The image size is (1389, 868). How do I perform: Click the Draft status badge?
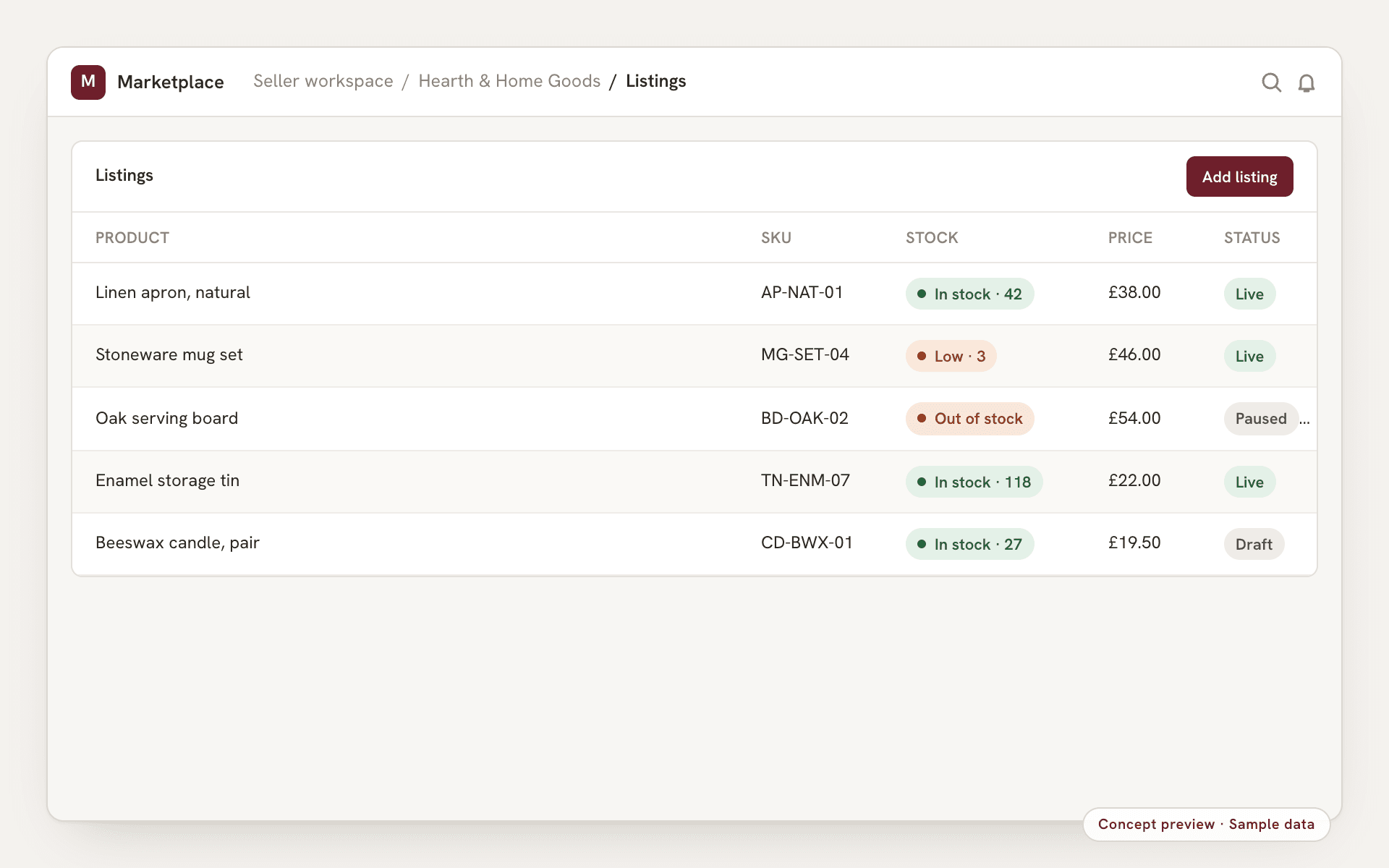click(x=1254, y=544)
